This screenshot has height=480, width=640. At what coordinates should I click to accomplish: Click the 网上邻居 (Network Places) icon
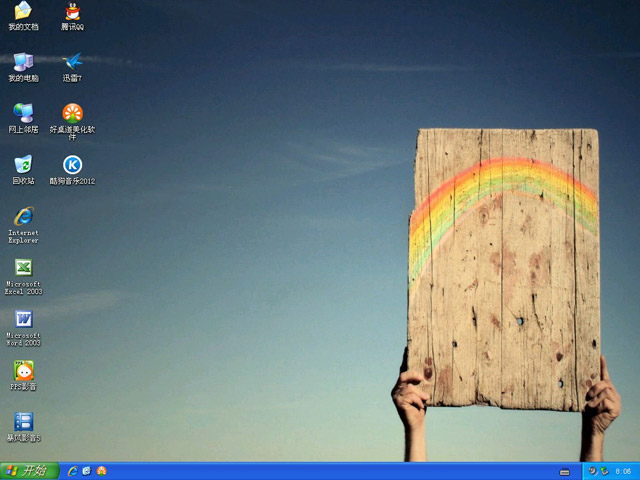pyautogui.click(x=23, y=113)
